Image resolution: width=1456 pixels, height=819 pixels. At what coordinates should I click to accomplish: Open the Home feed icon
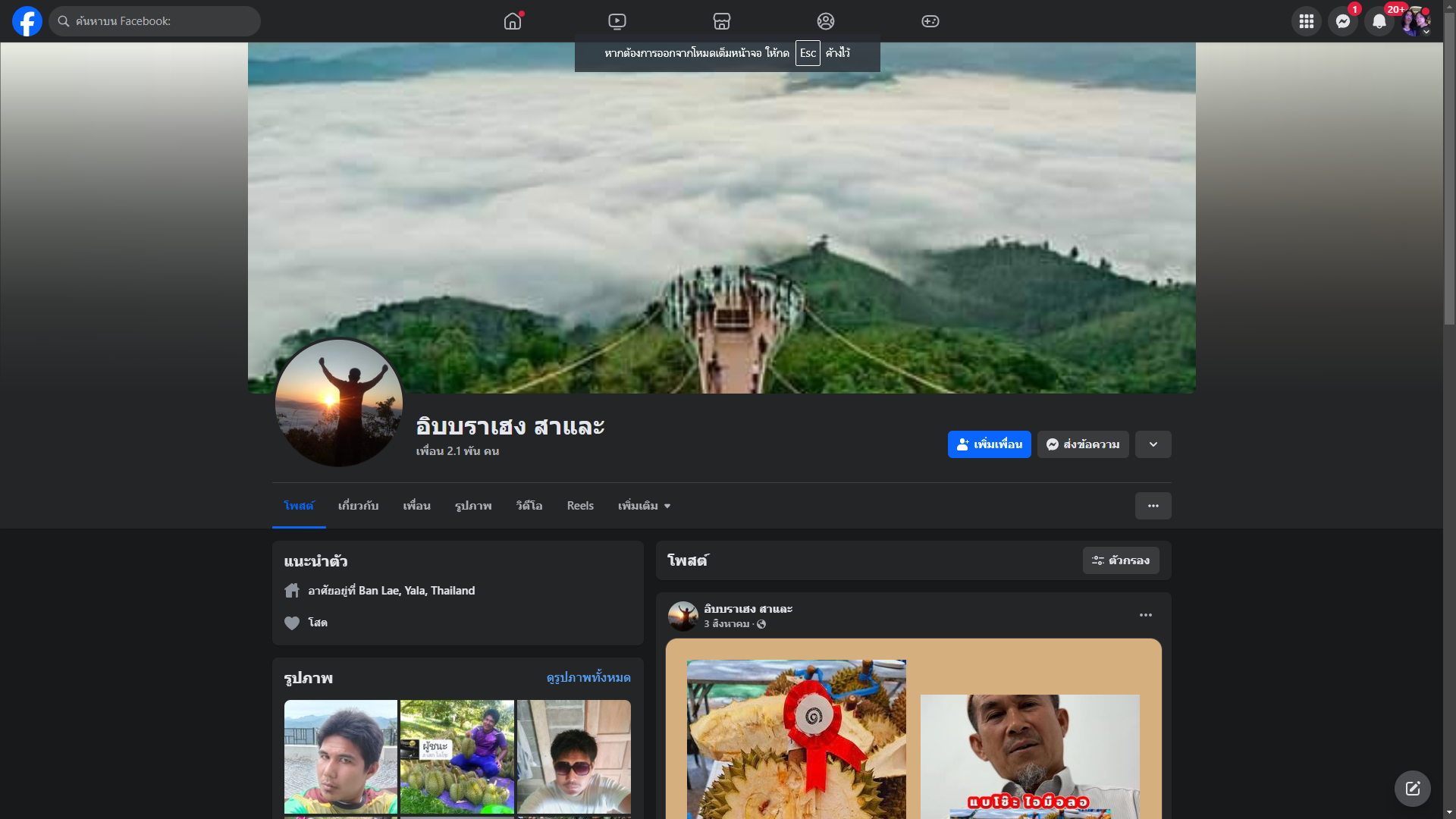[513, 21]
